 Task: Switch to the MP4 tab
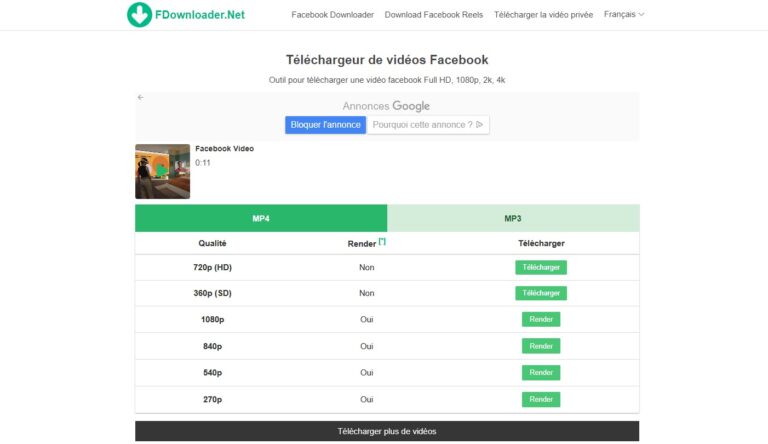(x=261, y=218)
